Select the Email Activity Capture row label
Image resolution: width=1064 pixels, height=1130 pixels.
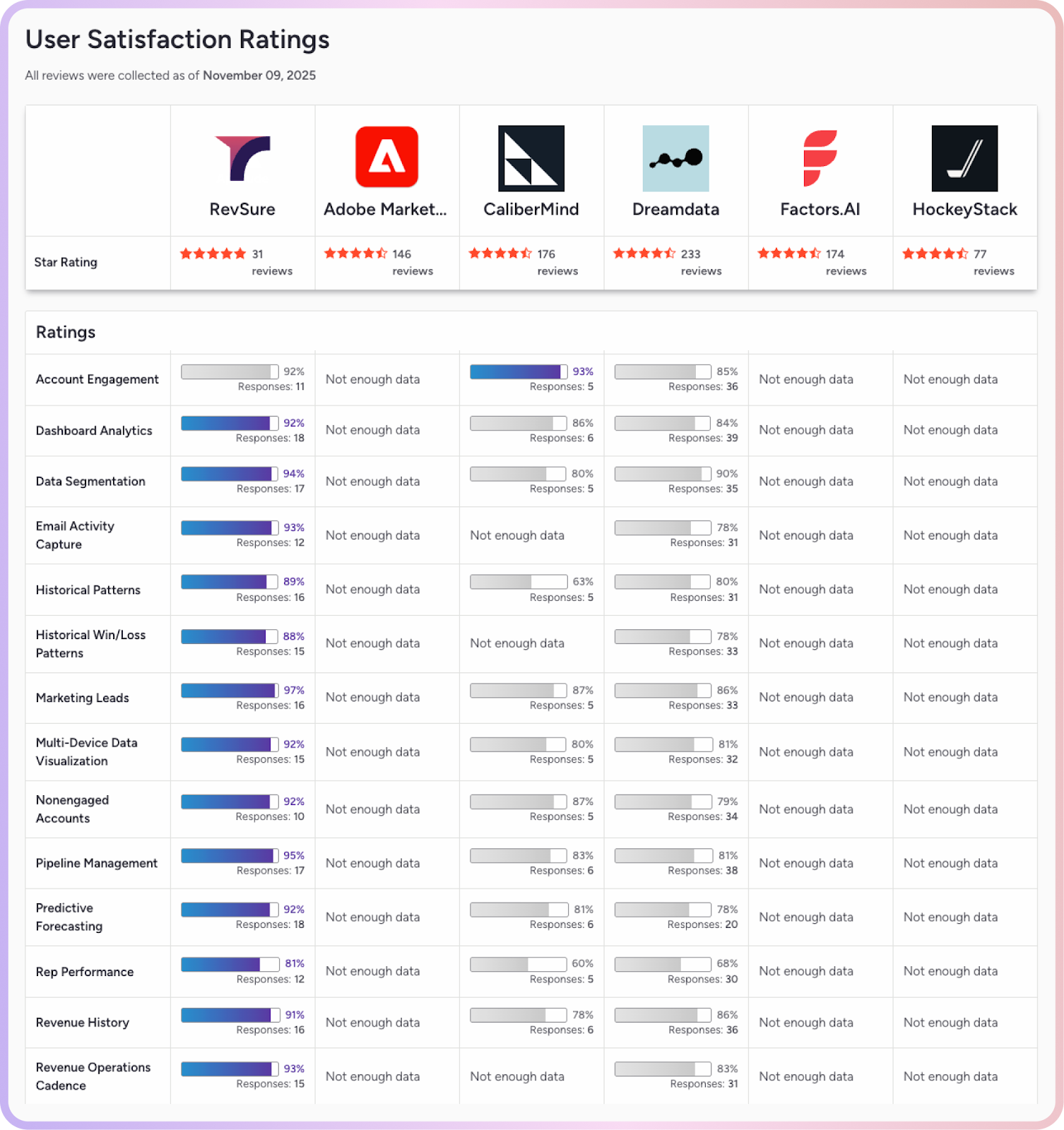75,535
